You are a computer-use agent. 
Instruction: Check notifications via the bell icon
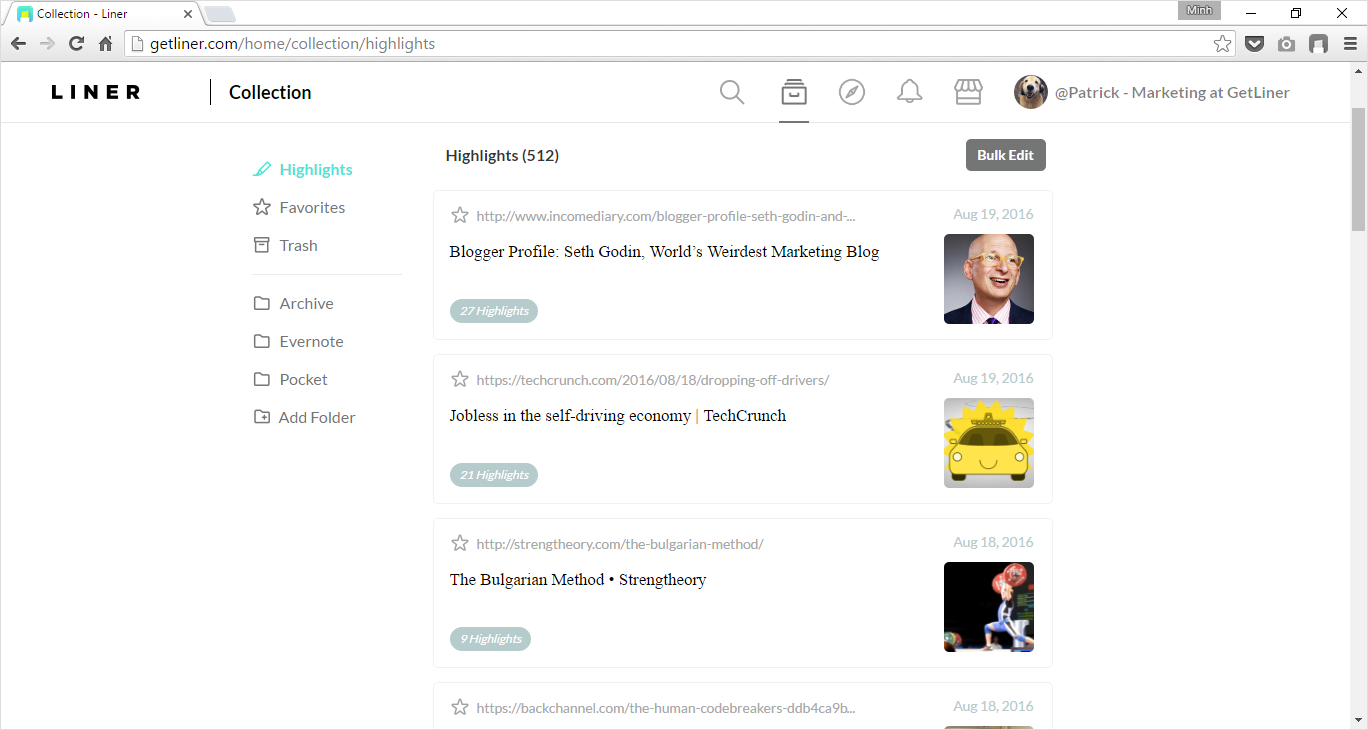(909, 91)
